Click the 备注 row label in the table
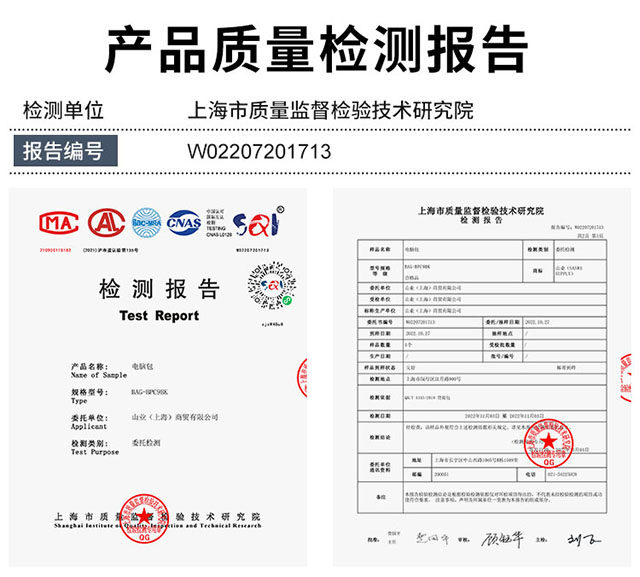Screen dimensions: 640x577 pyautogui.click(x=380, y=497)
